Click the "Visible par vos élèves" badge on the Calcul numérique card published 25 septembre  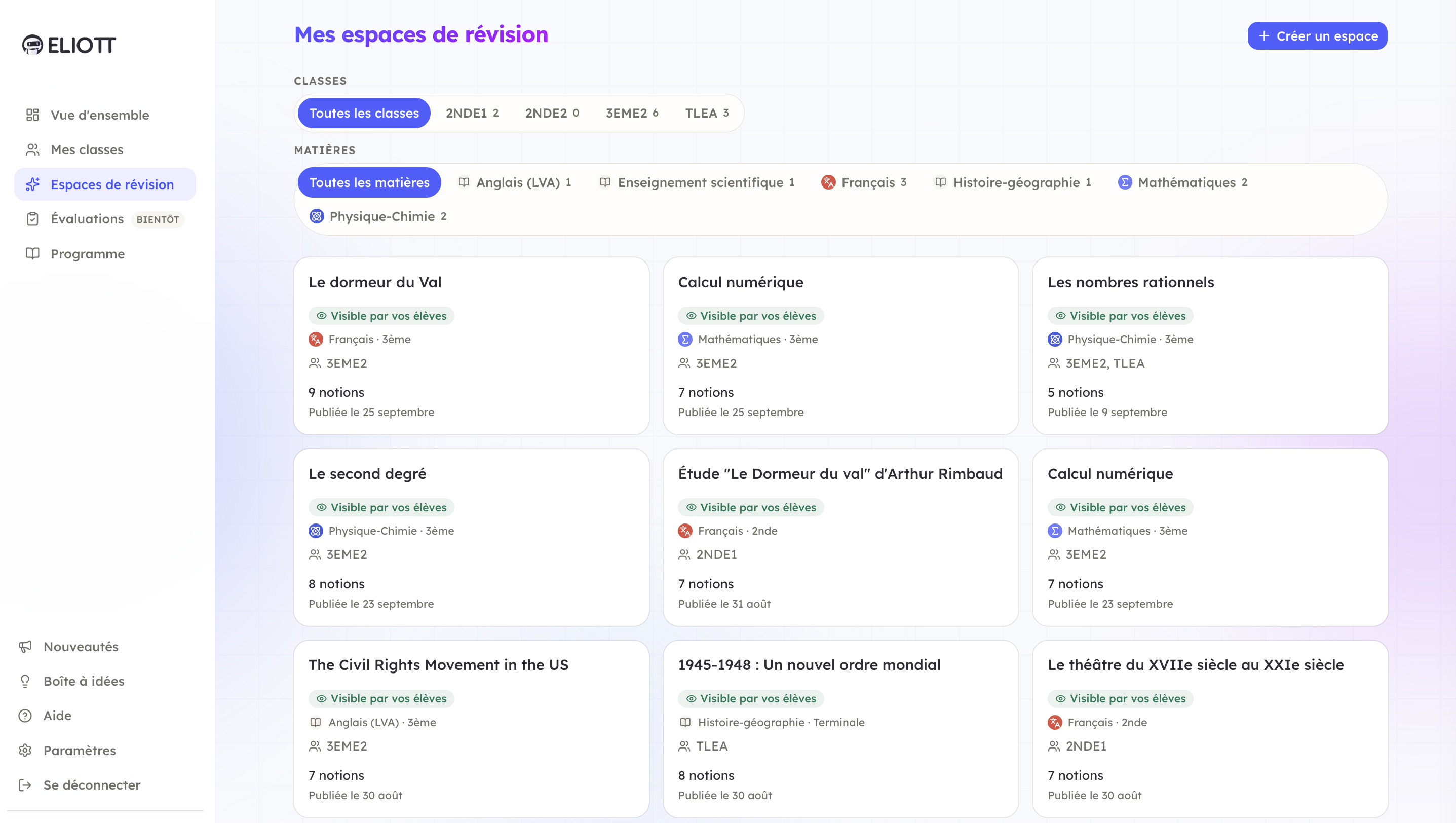tap(751, 316)
